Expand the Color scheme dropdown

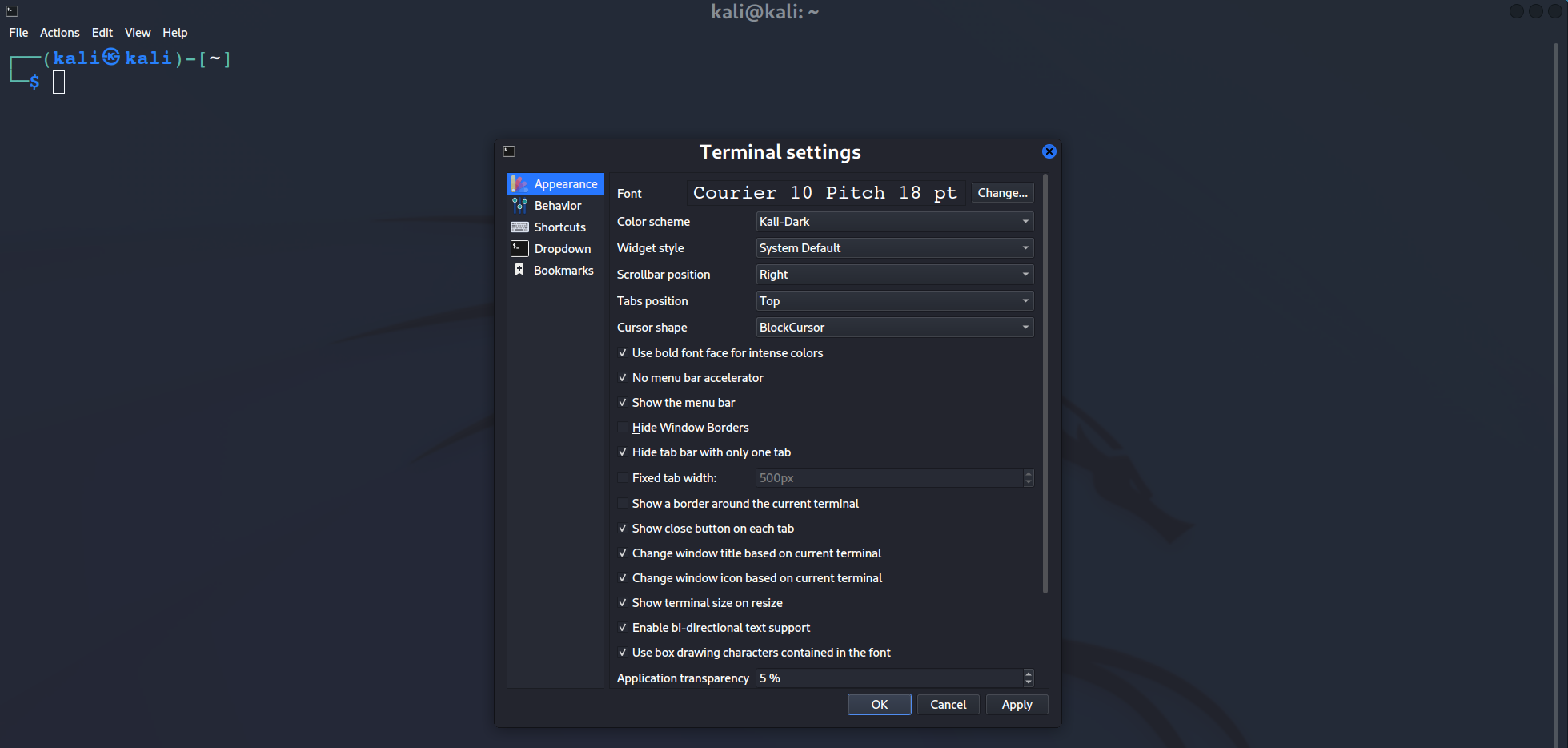(895, 222)
